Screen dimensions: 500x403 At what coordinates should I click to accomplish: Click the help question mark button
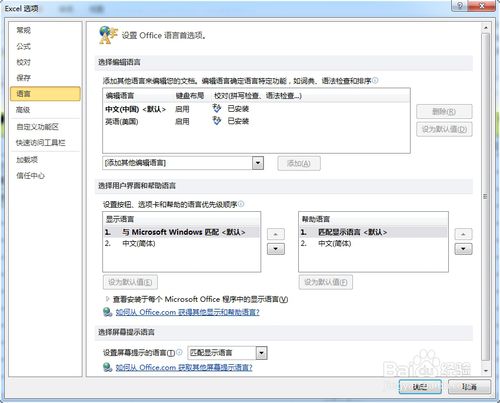click(460, 6)
